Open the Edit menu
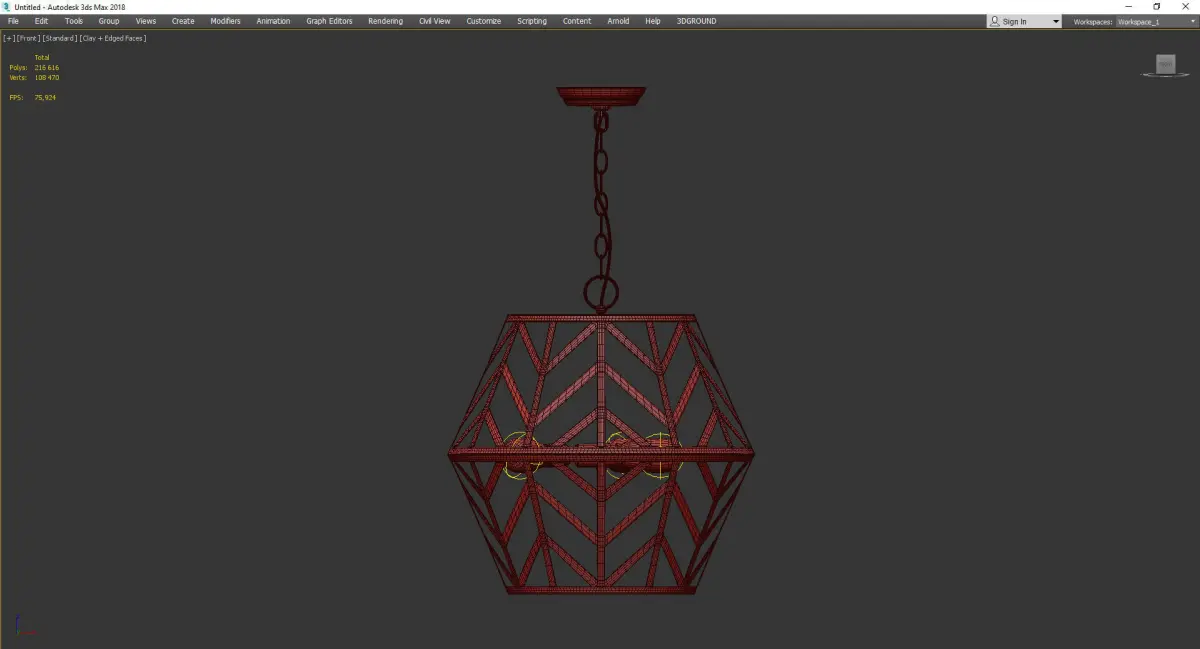 pos(41,21)
